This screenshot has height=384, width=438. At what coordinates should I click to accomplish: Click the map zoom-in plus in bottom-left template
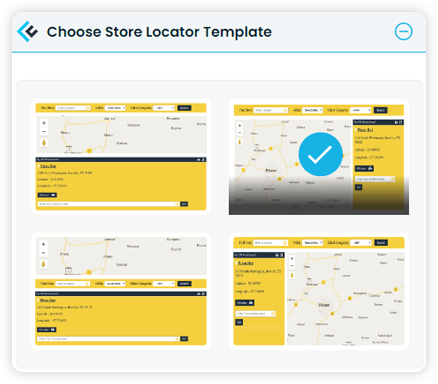coord(43,244)
